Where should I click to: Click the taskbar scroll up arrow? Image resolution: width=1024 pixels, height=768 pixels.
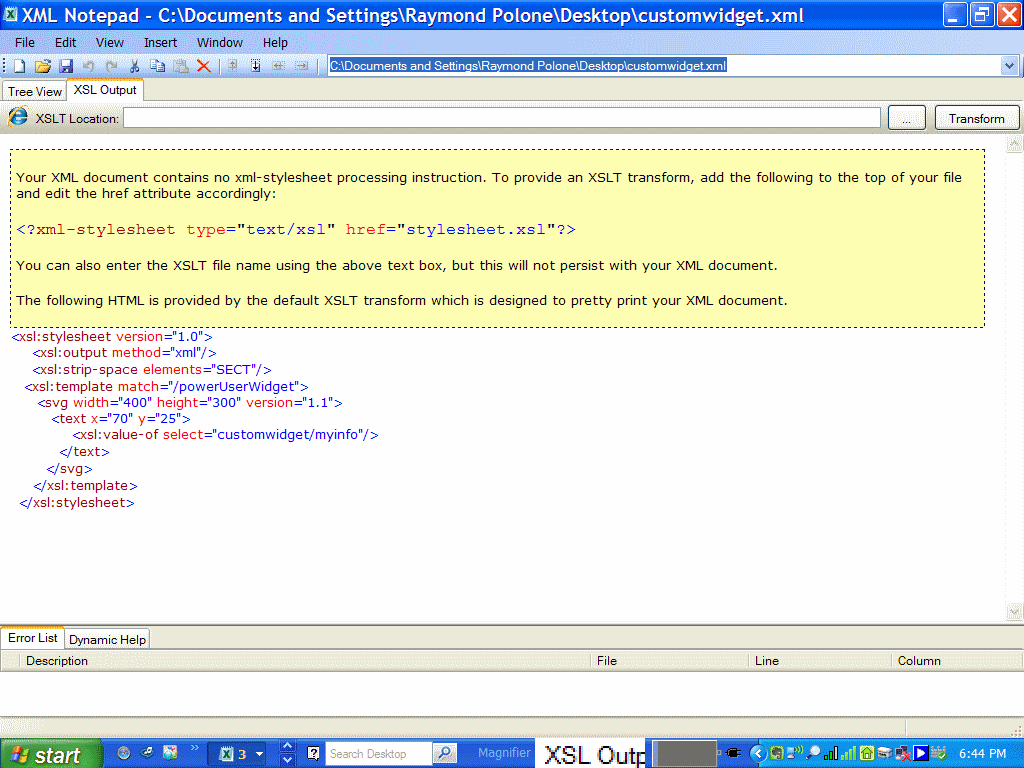coord(287,746)
